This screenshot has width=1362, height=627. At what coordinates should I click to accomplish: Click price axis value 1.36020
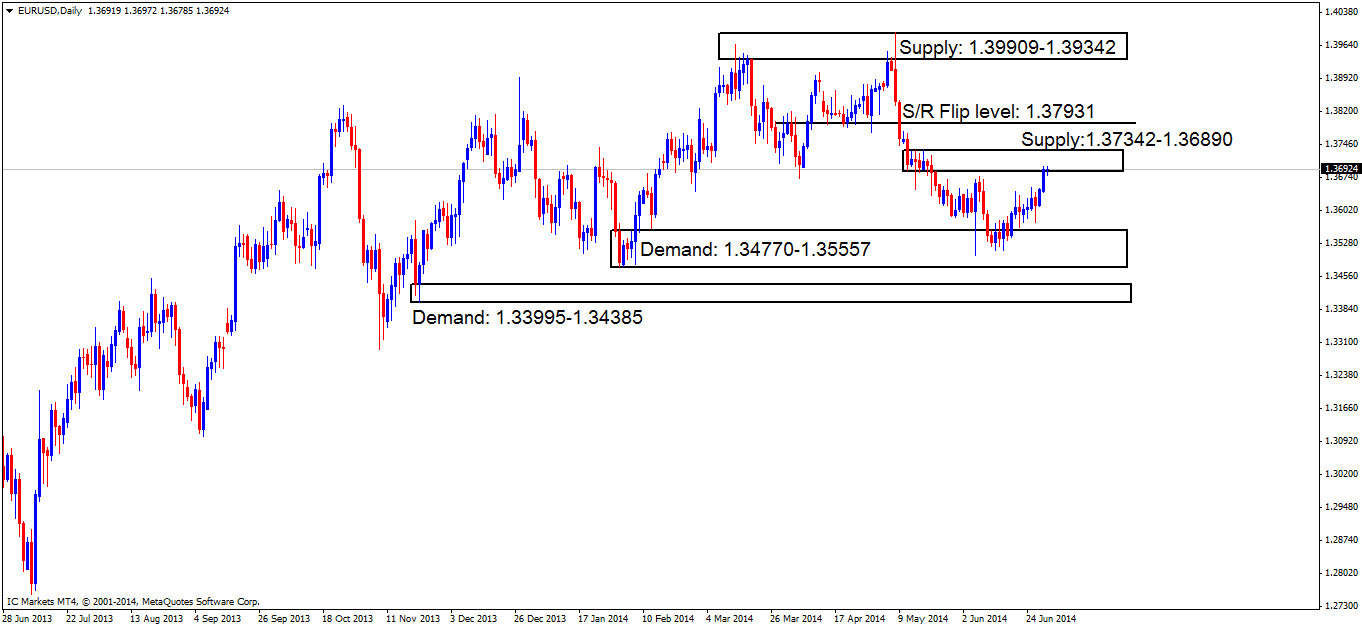pos(1340,209)
